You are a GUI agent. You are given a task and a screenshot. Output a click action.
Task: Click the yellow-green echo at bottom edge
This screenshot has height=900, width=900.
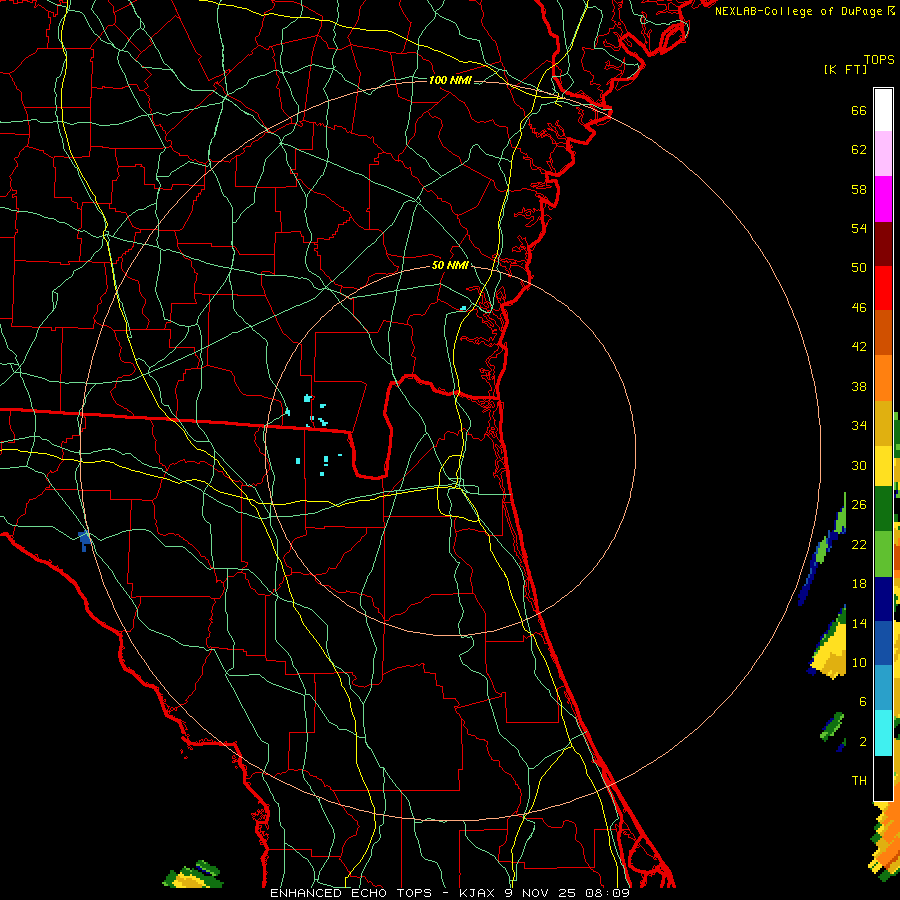point(193,875)
